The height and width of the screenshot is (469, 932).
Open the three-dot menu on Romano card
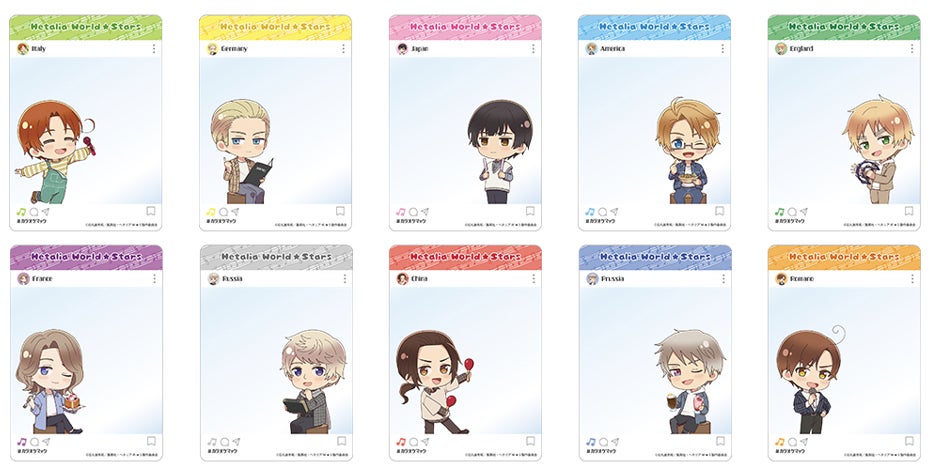pyautogui.click(x=912, y=279)
